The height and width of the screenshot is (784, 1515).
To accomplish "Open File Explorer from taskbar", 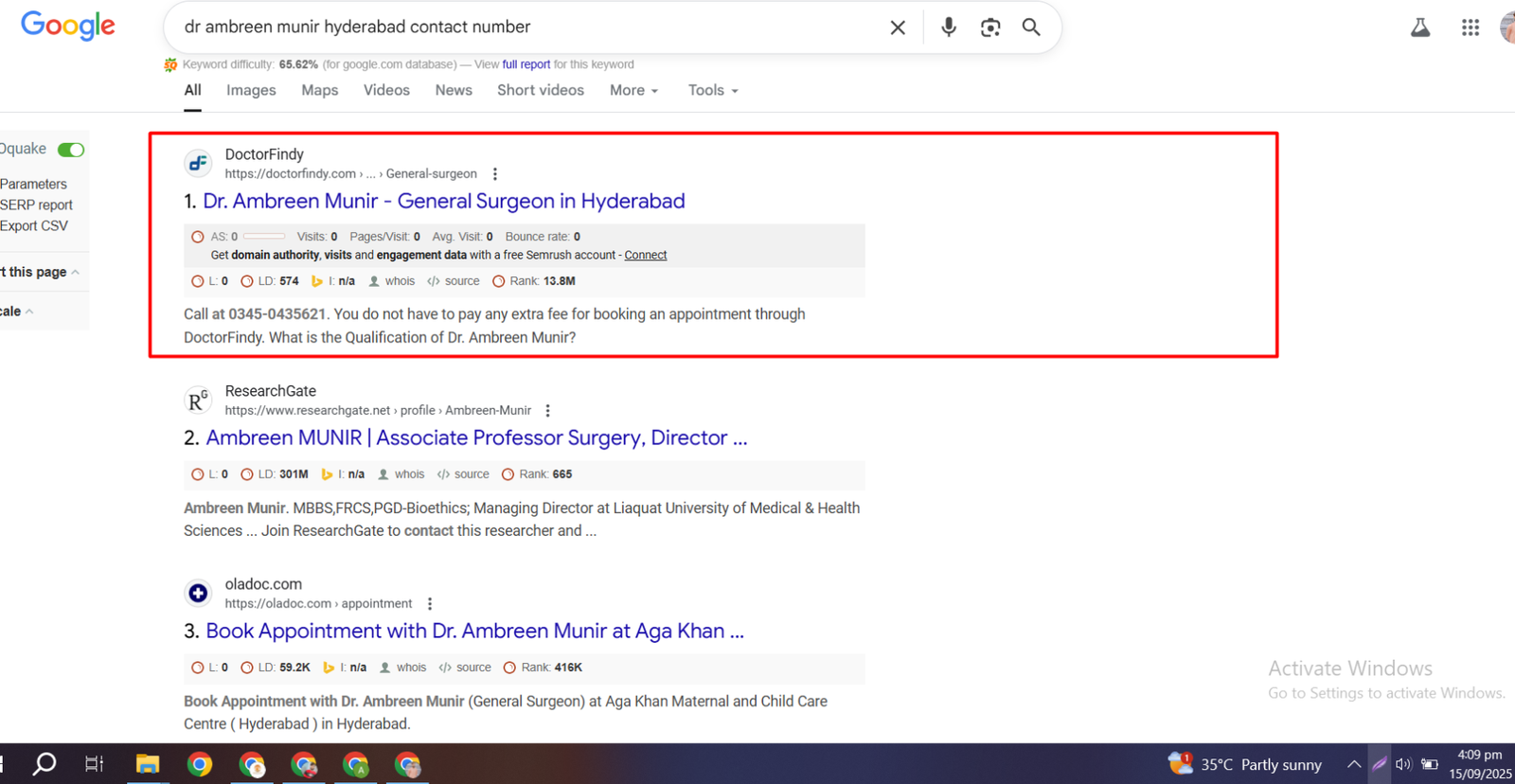I will point(148,764).
